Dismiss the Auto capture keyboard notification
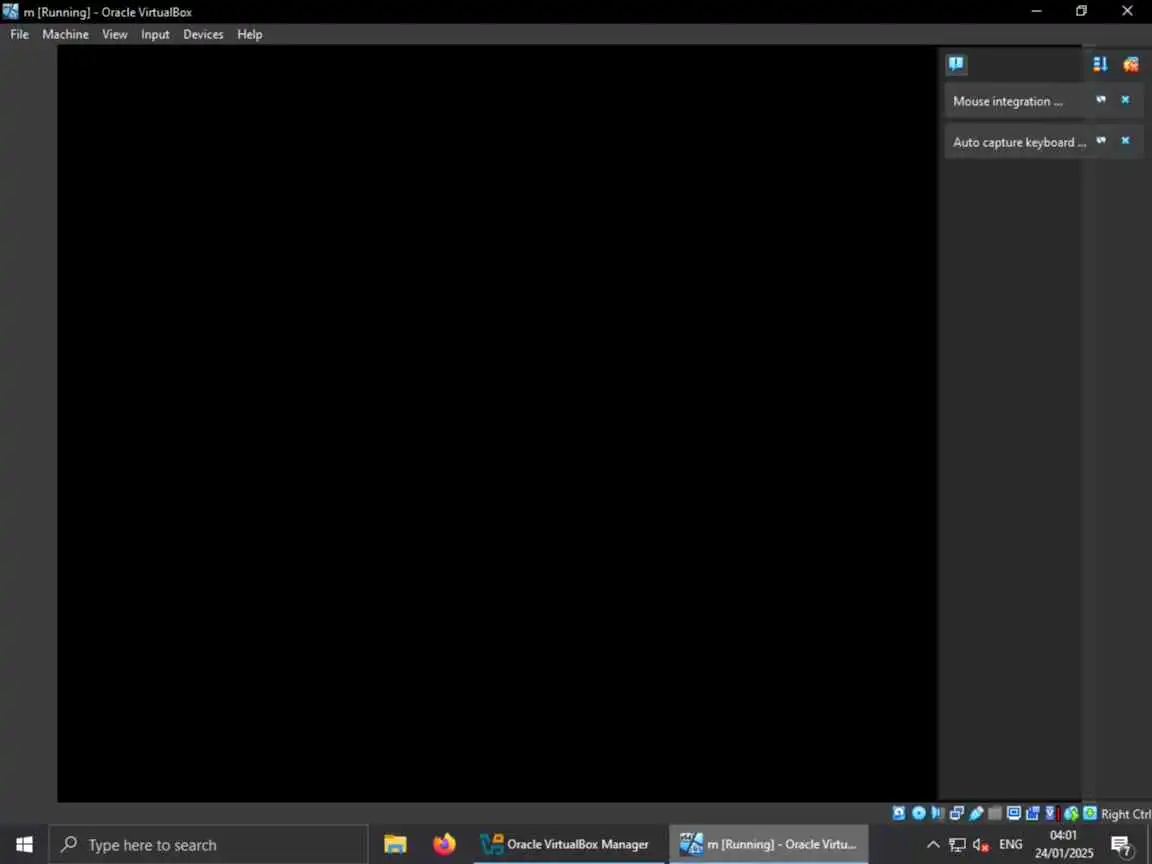 point(1125,141)
